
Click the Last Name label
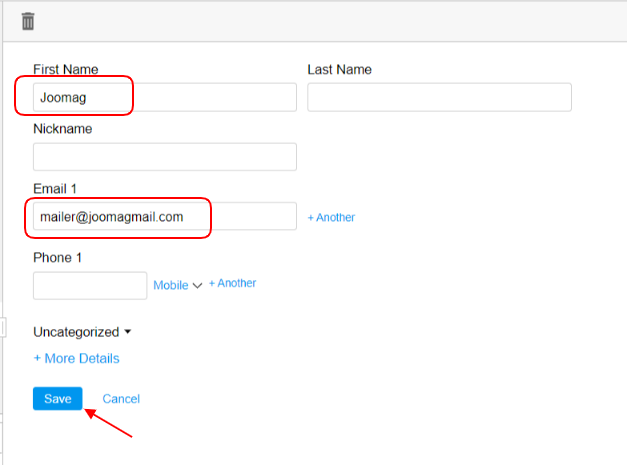click(x=339, y=69)
